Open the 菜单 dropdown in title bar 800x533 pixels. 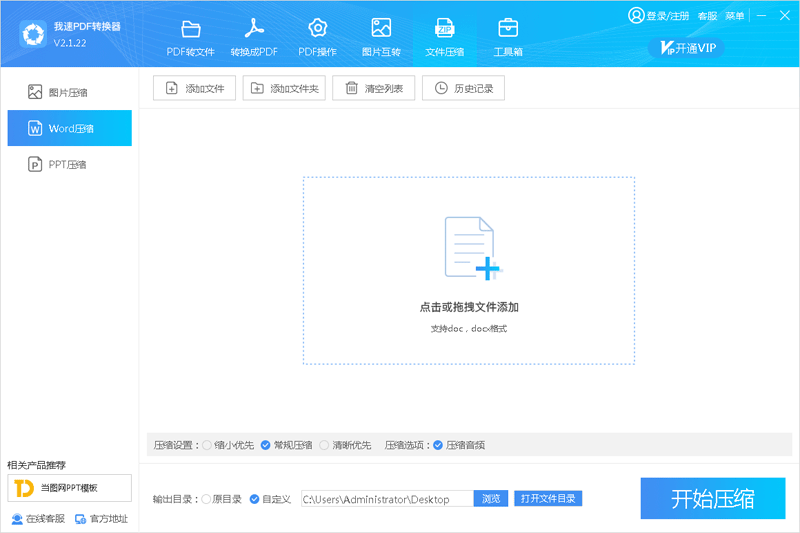tap(735, 16)
